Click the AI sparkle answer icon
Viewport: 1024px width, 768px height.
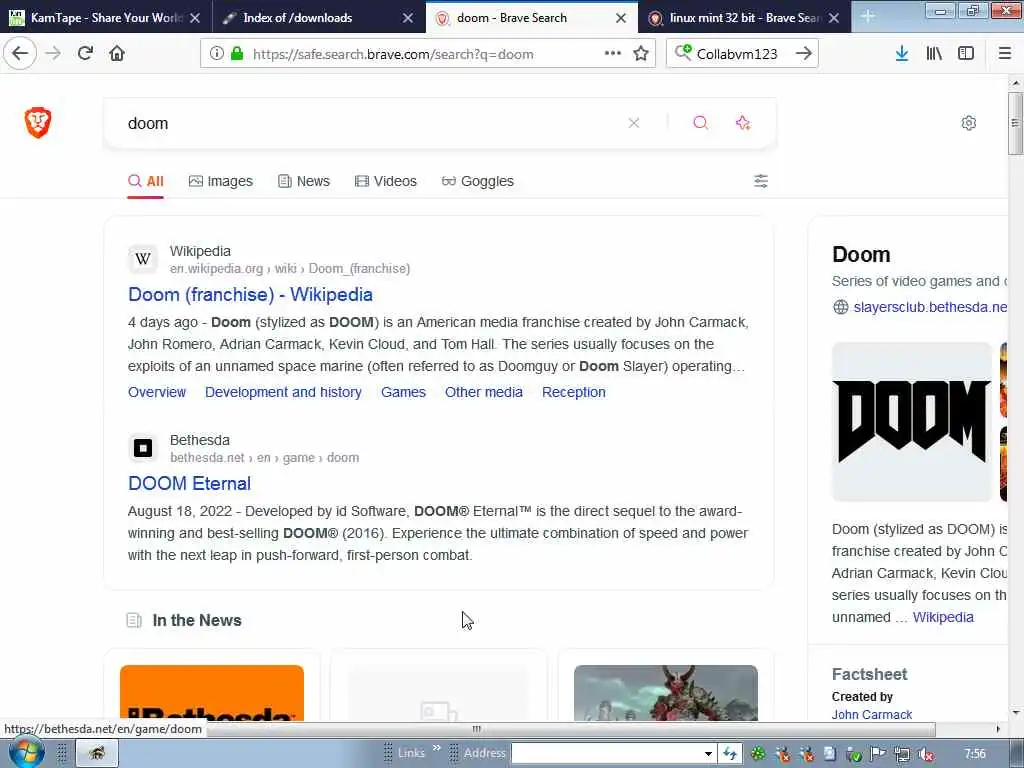[743, 123]
